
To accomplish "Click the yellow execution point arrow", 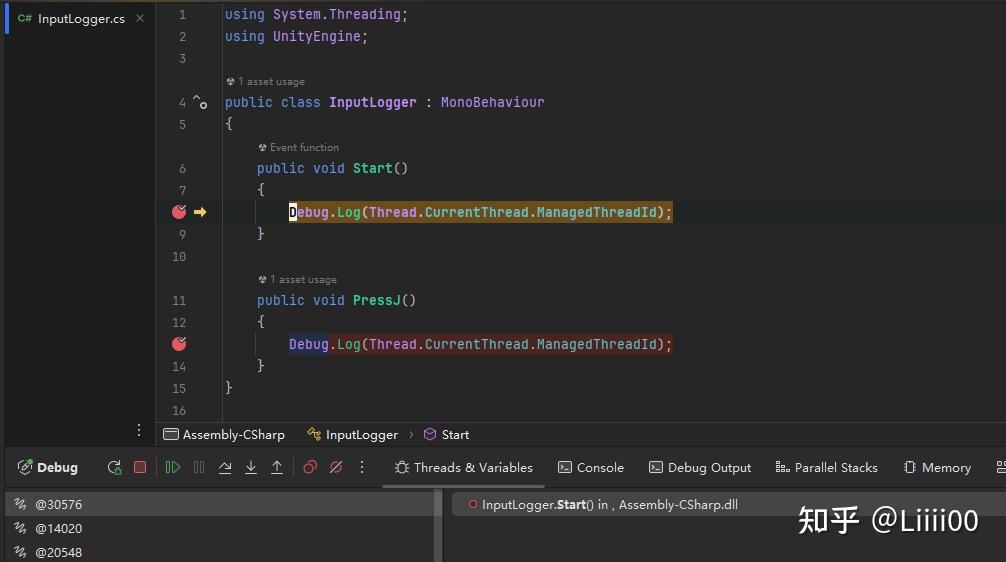I will tap(200, 212).
